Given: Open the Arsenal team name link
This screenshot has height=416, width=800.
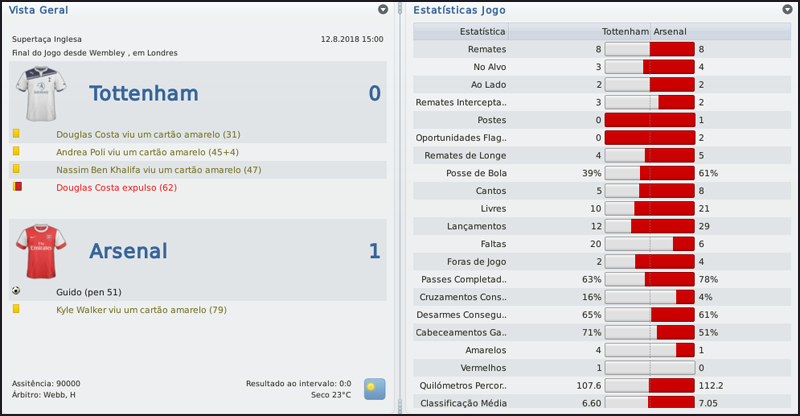Looking at the screenshot, I should coord(142,251).
